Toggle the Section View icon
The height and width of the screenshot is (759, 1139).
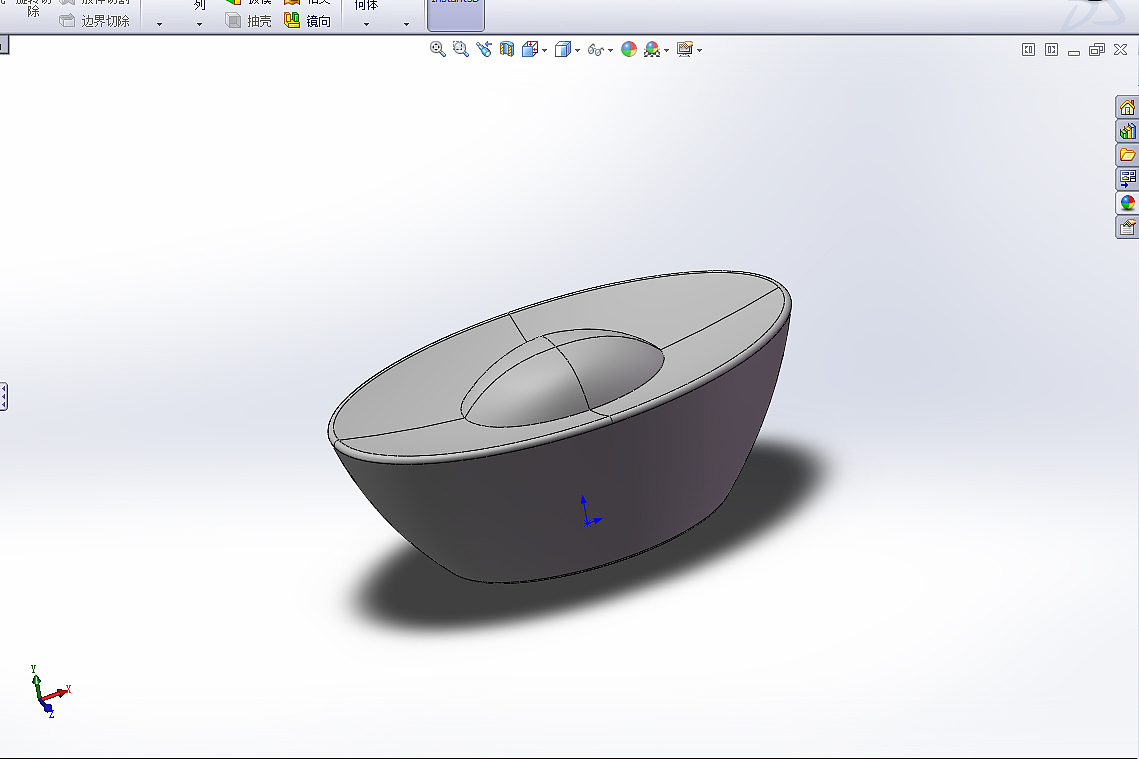click(x=507, y=49)
